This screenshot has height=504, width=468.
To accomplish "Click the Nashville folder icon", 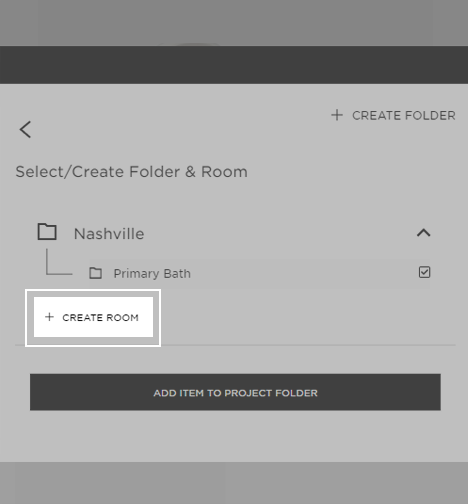I will click(x=47, y=232).
